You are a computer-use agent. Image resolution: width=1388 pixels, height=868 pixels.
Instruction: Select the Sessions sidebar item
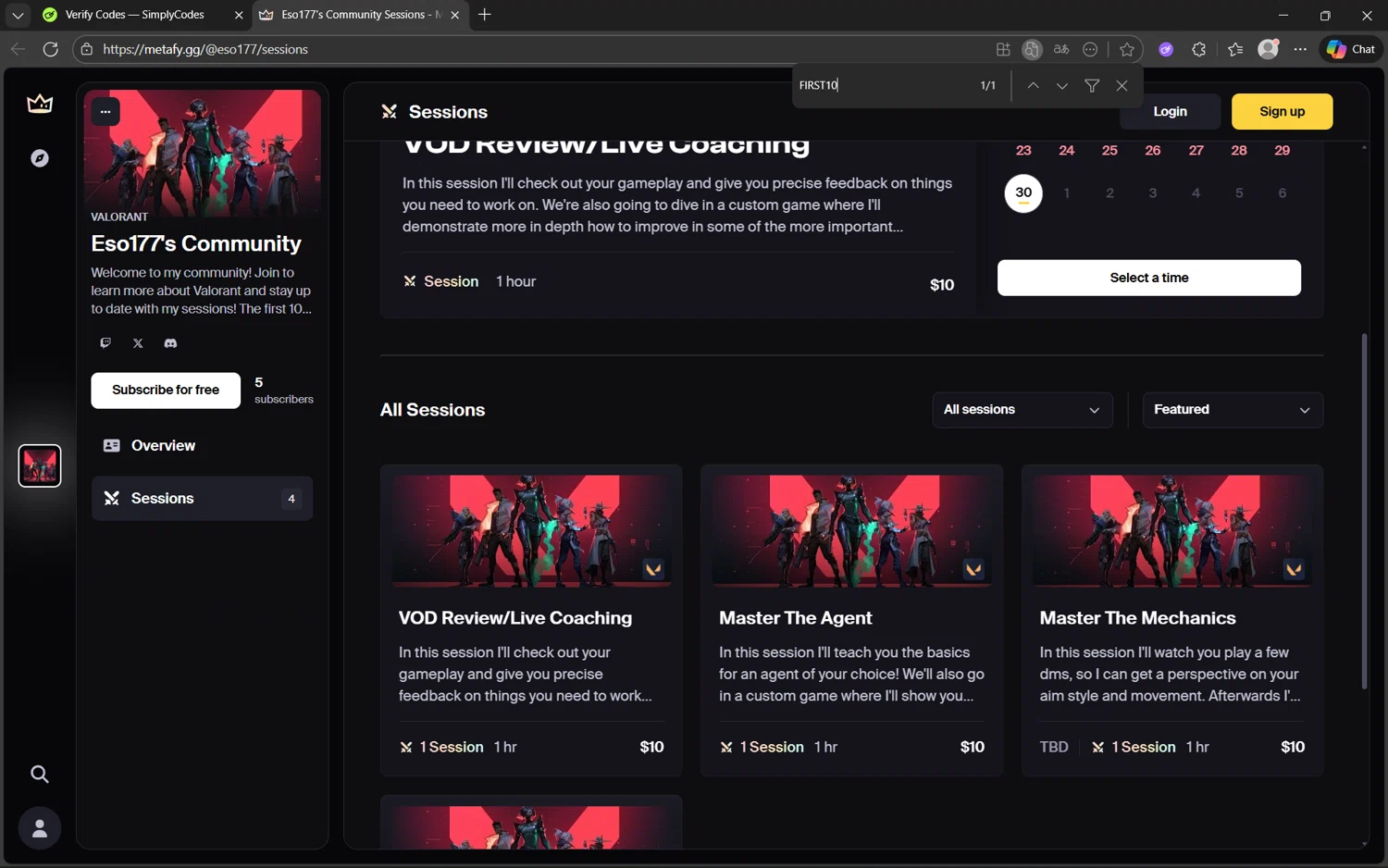click(x=202, y=499)
